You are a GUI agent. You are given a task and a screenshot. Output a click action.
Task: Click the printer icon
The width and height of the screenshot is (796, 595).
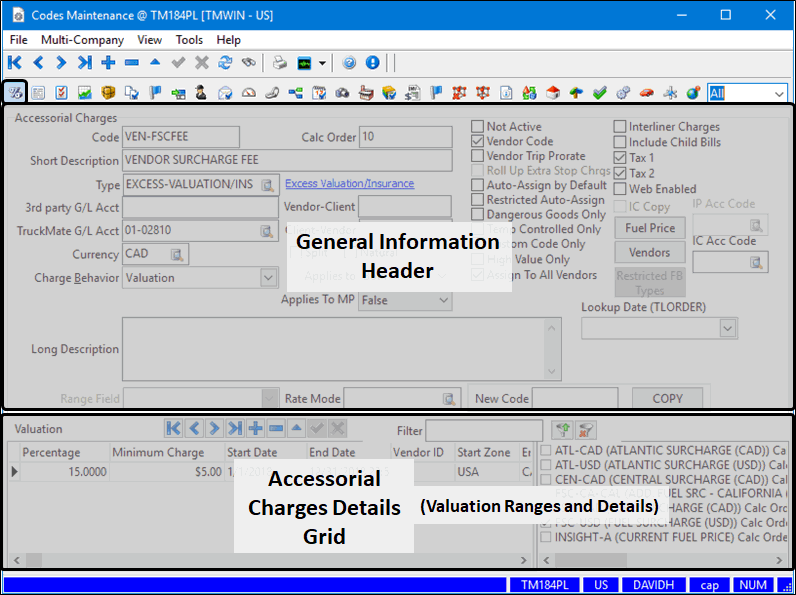(280, 63)
